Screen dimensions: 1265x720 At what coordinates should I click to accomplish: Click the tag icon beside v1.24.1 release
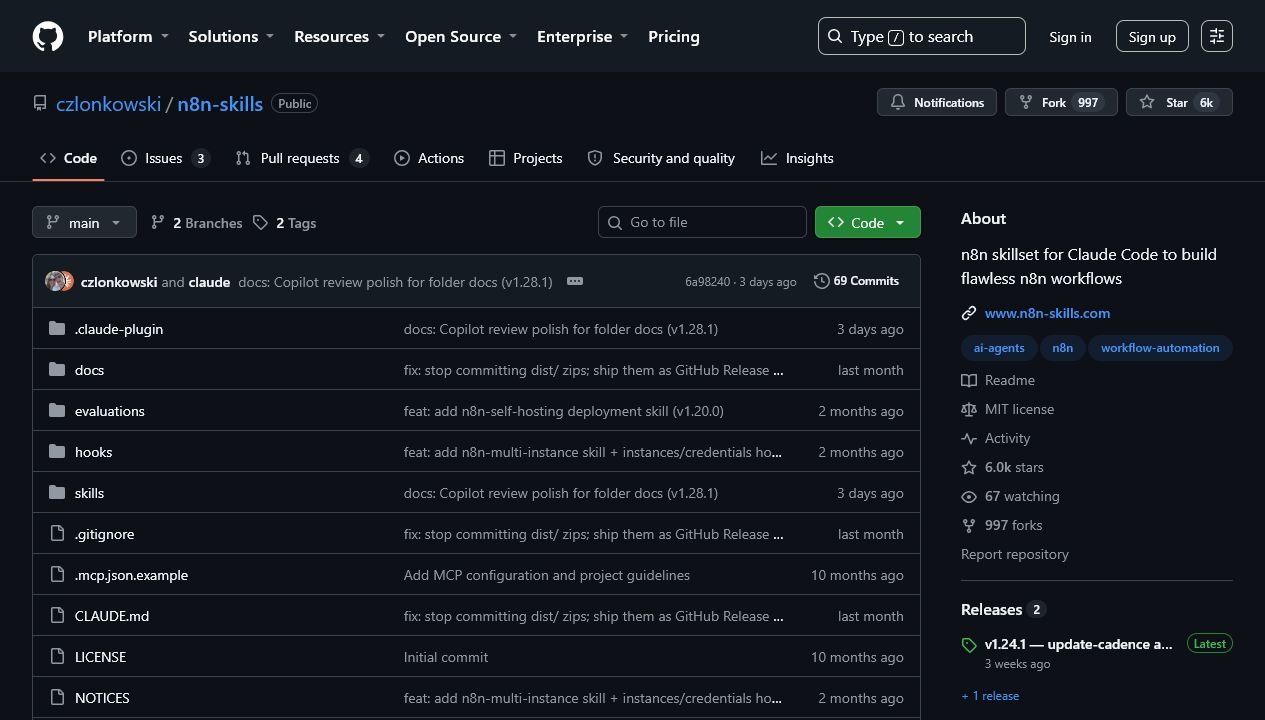click(969, 645)
